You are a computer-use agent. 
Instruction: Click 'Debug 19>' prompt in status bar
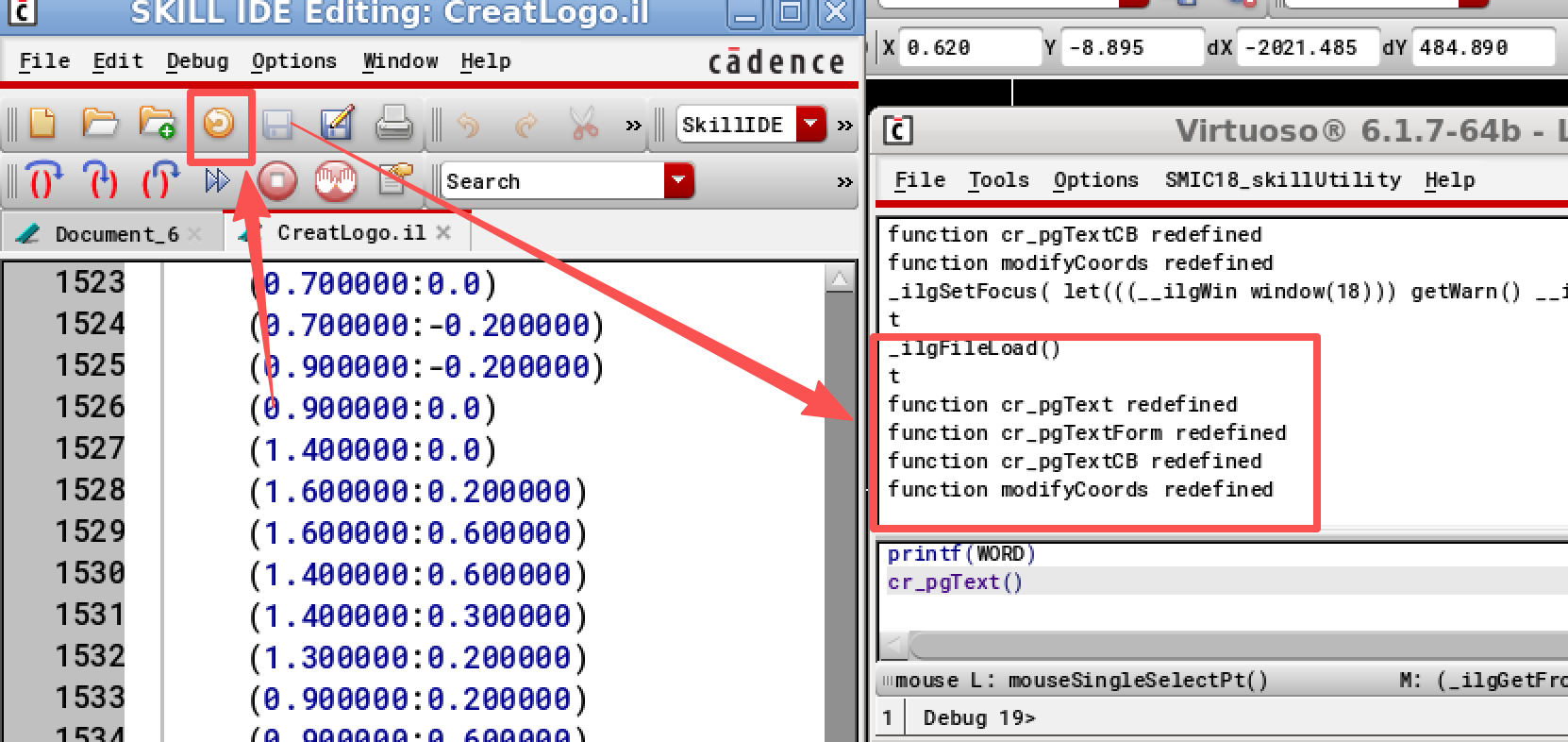pyautogui.click(x=979, y=718)
